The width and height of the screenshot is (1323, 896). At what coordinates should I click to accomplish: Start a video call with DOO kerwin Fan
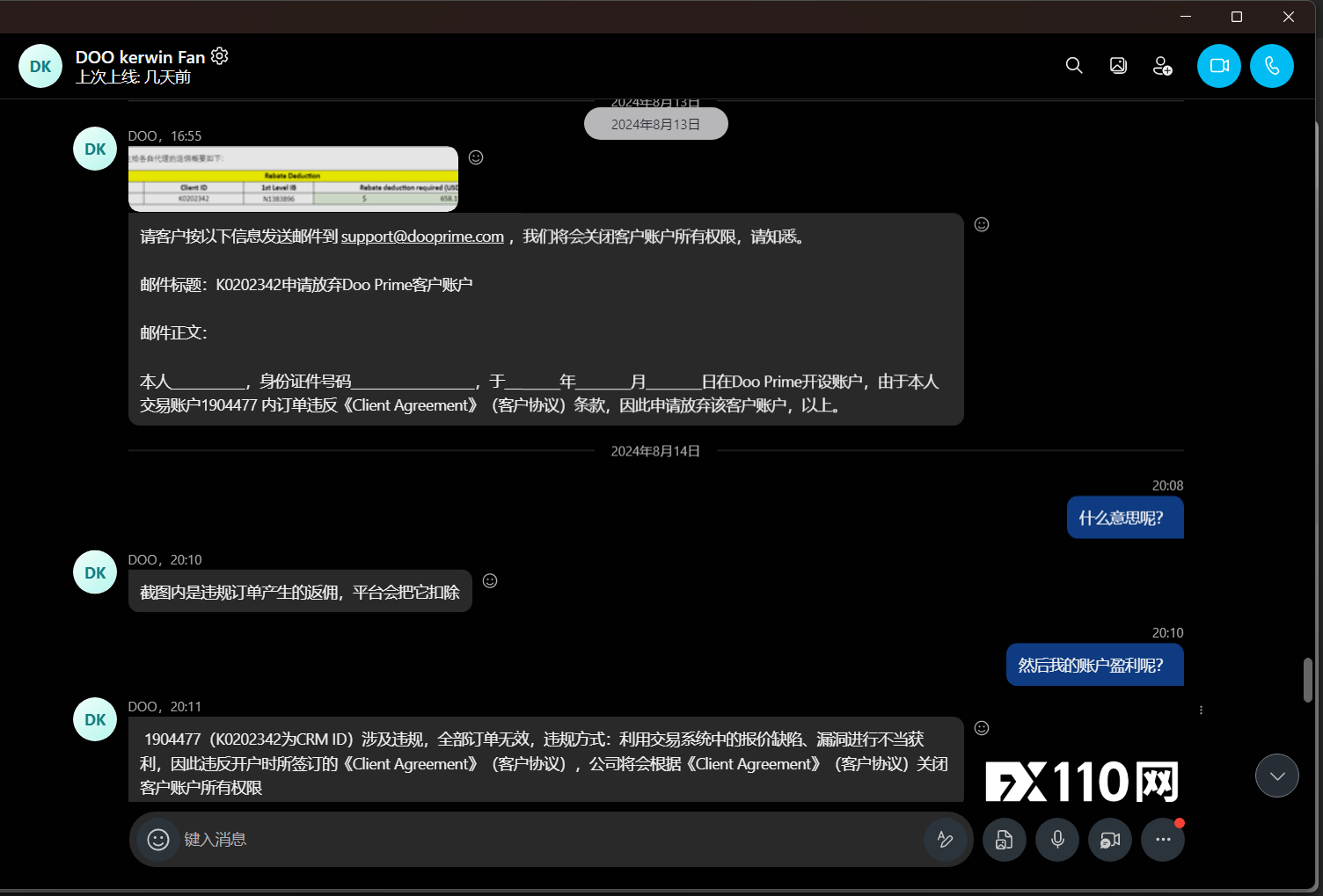tap(1218, 66)
